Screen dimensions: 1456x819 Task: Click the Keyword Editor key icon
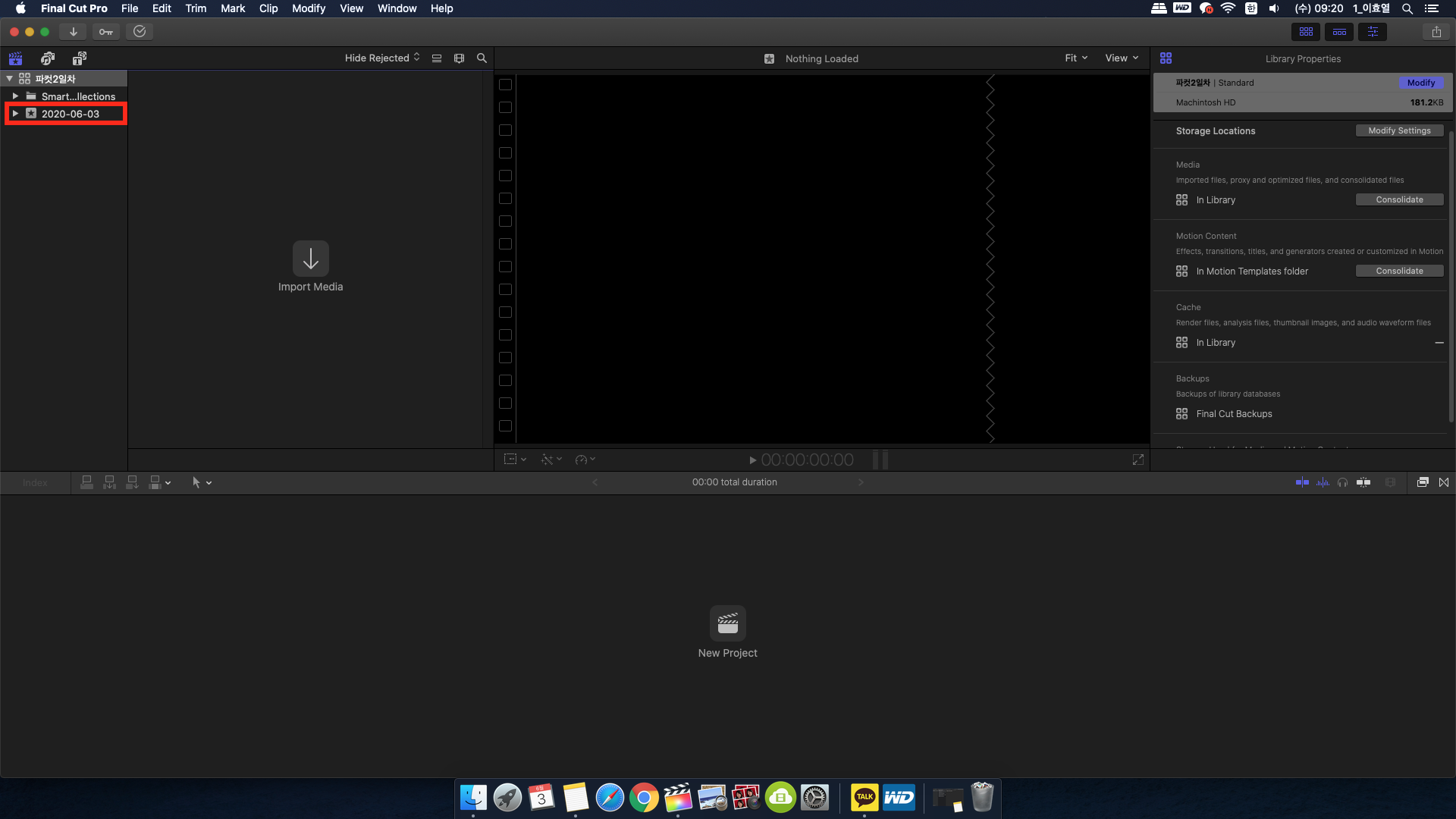pyautogui.click(x=106, y=32)
